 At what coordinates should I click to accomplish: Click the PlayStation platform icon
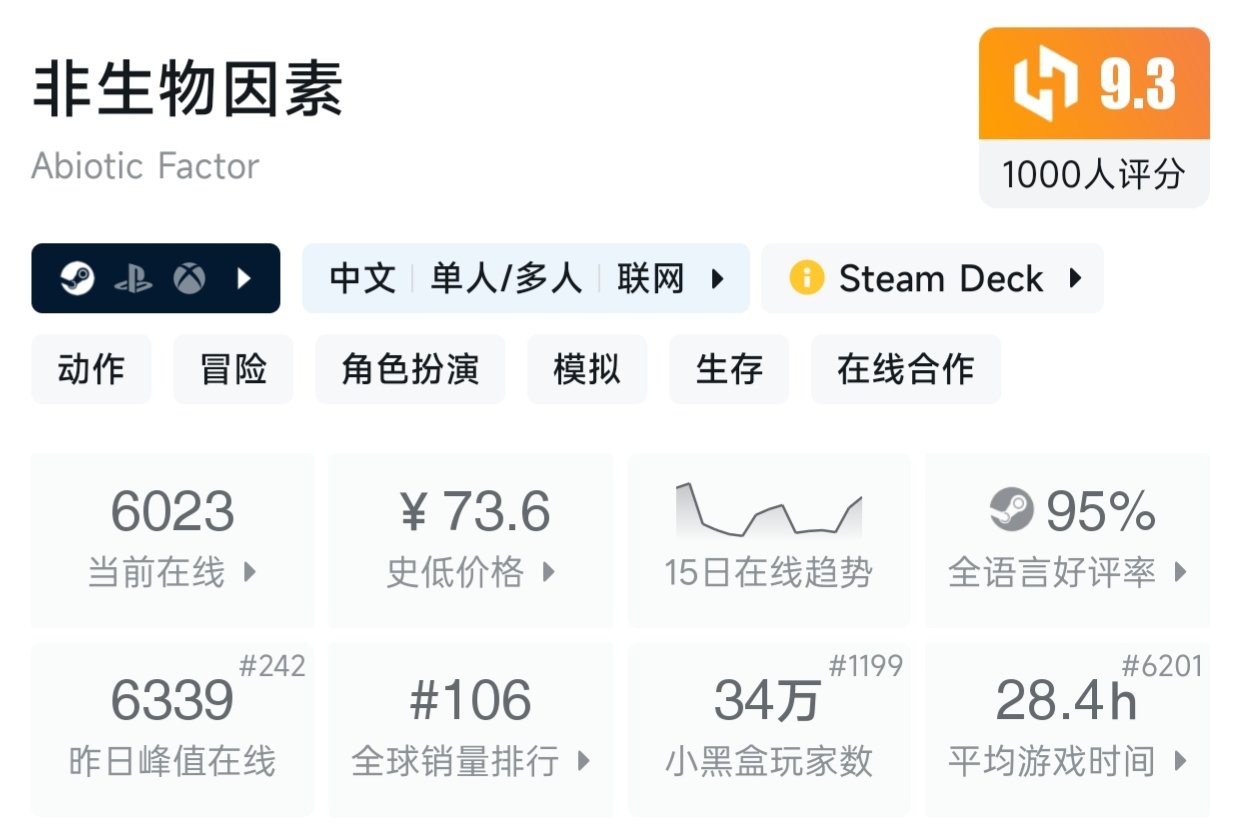(132, 279)
